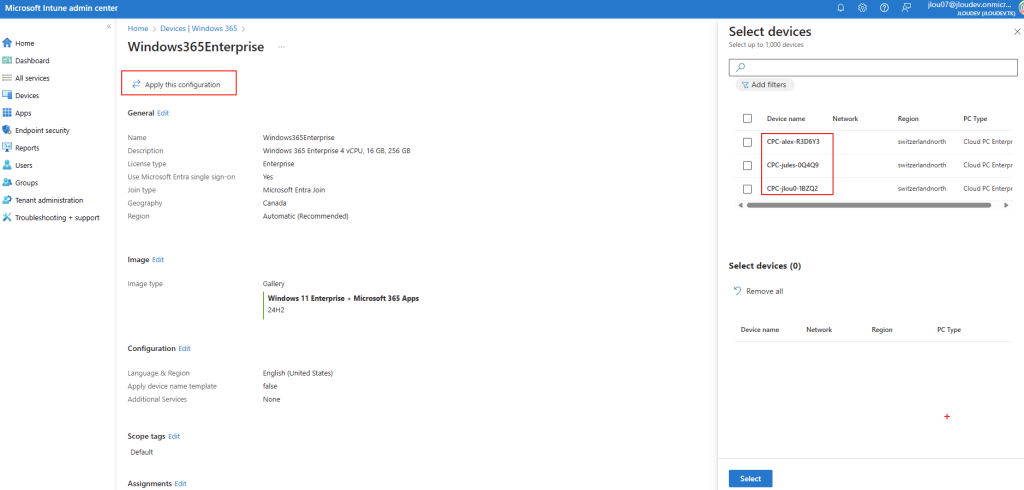Sort by the Region column in the upper device list

(908, 119)
